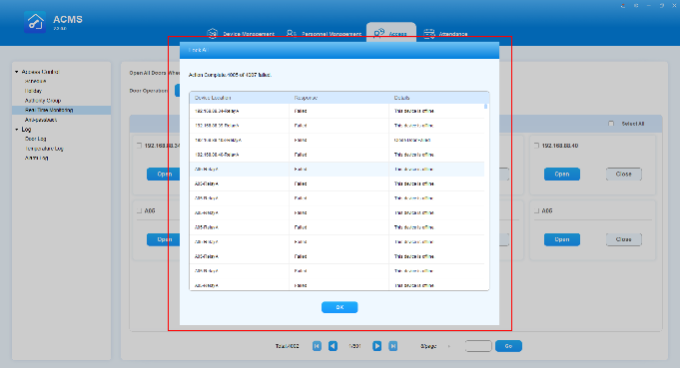Image resolution: width=680 pixels, height=368 pixels.
Task: Click the results table vertical scrollbar
Action: pyautogui.click(x=486, y=106)
